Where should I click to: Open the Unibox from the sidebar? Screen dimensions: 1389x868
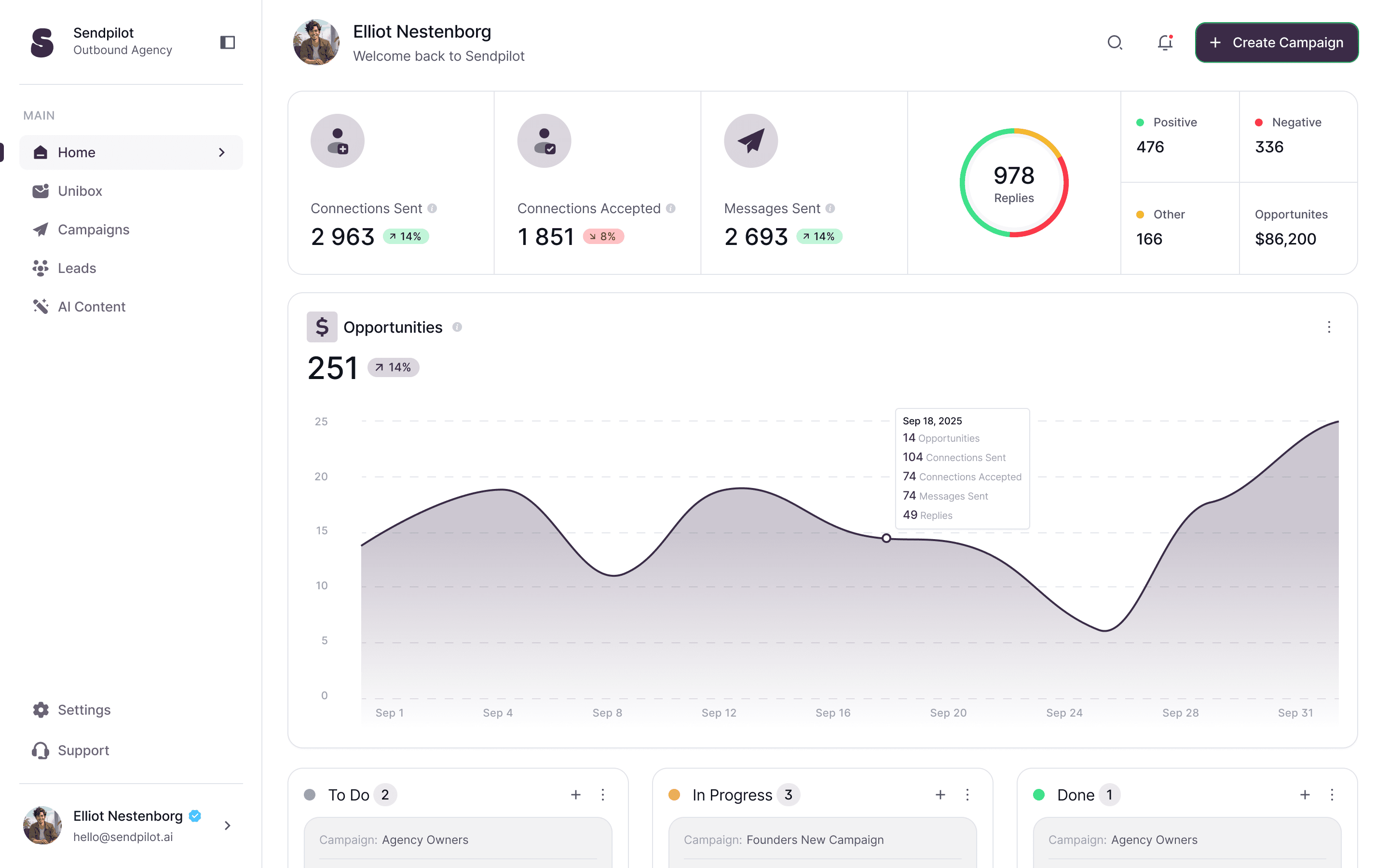(x=80, y=190)
